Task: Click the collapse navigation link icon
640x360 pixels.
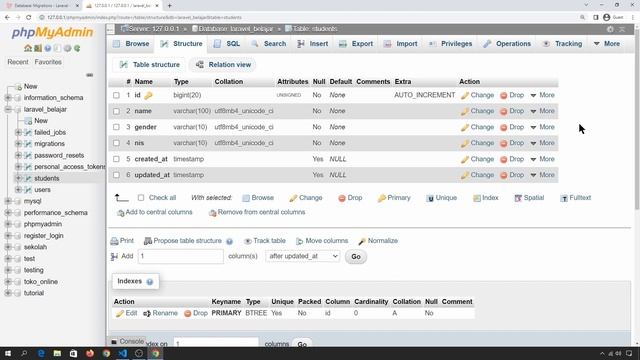Action: pos(89,75)
